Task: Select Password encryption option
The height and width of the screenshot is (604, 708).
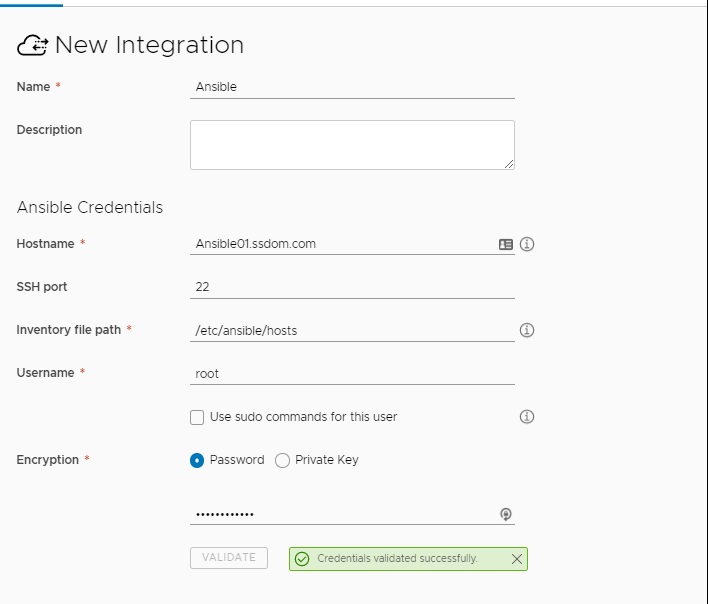Action: click(197, 460)
